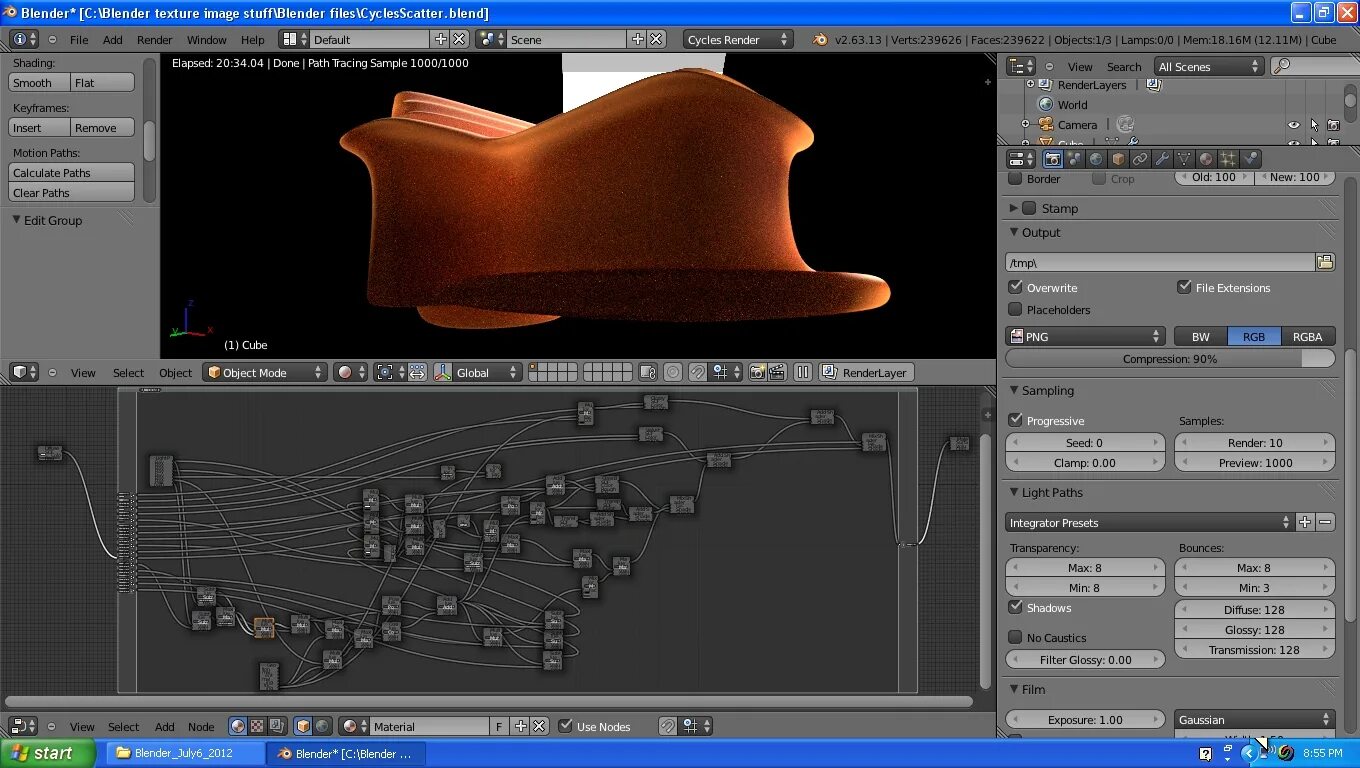
Task: Open the Render properties tab camera icon
Action: [1052, 159]
